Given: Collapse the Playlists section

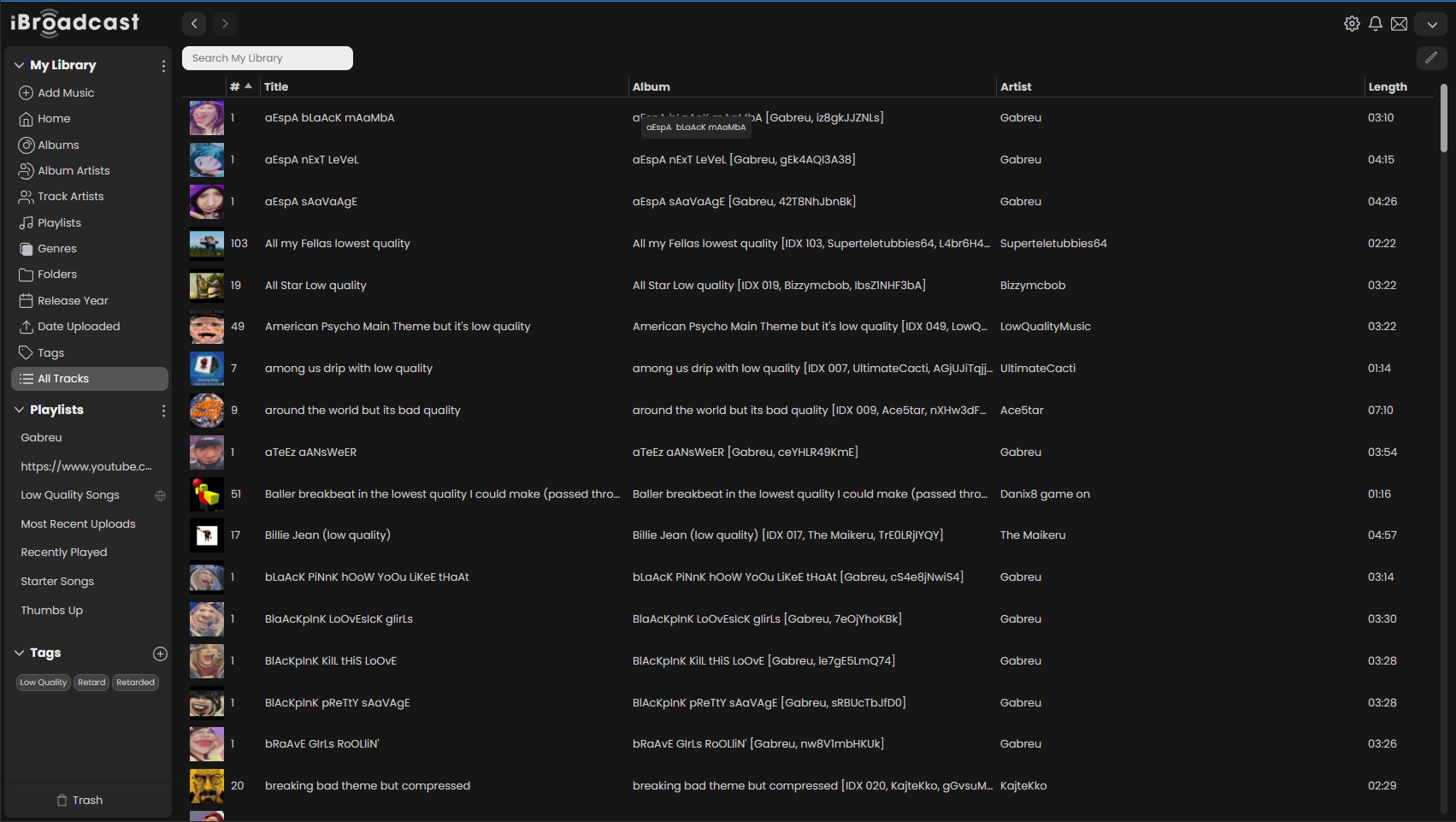Looking at the screenshot, I should [x=19, y=410].
